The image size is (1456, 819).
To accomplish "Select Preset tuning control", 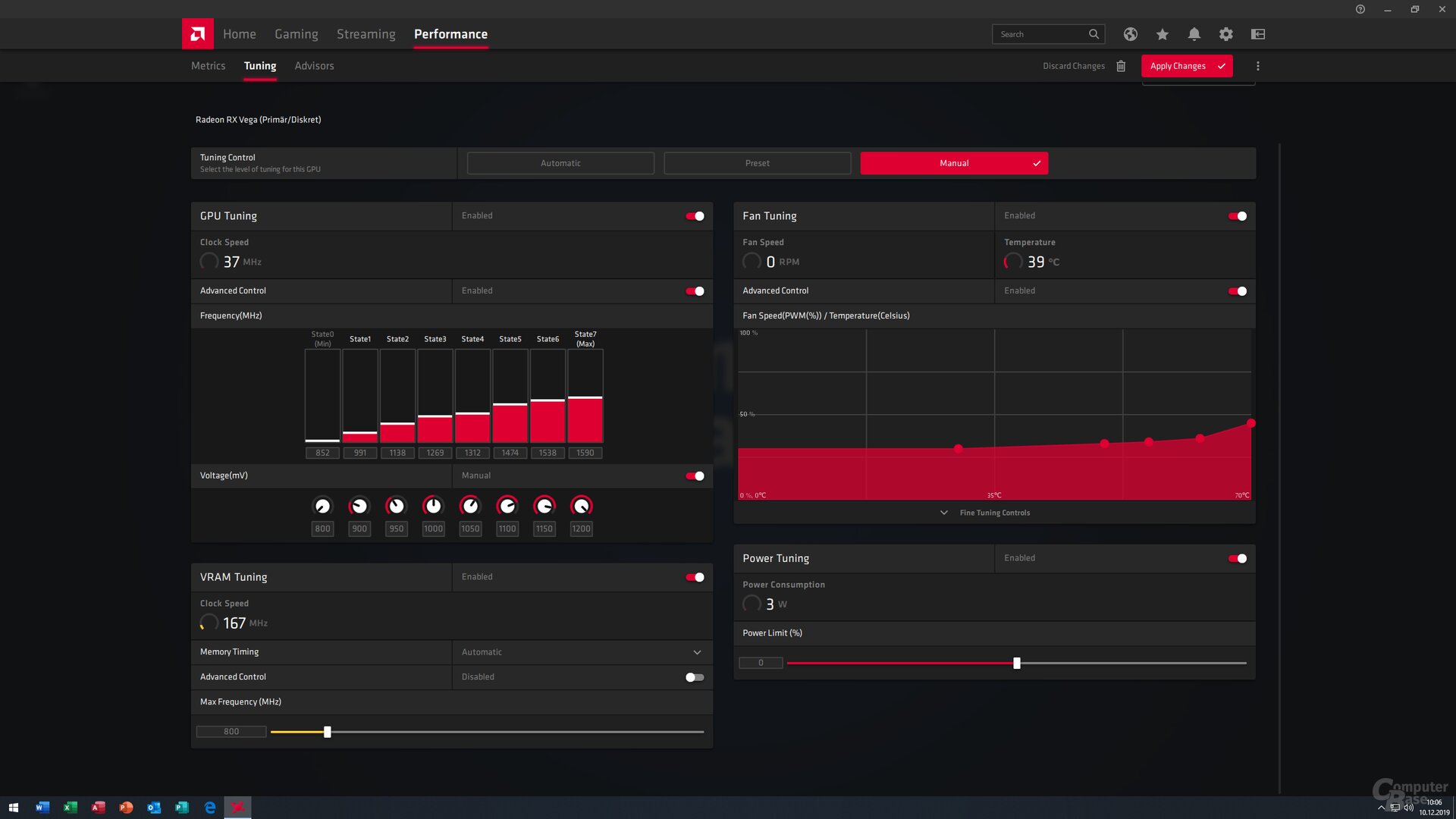I will (757, 163).
